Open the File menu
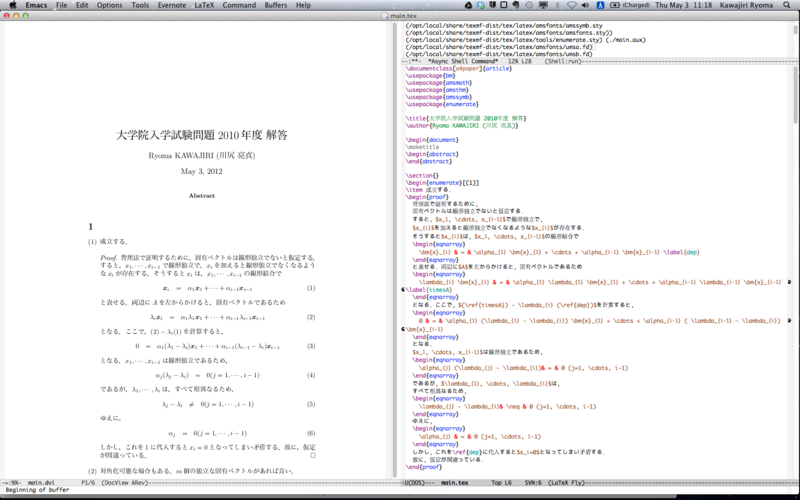Screen dimensions: 800x500 click(x=62, y=5)
